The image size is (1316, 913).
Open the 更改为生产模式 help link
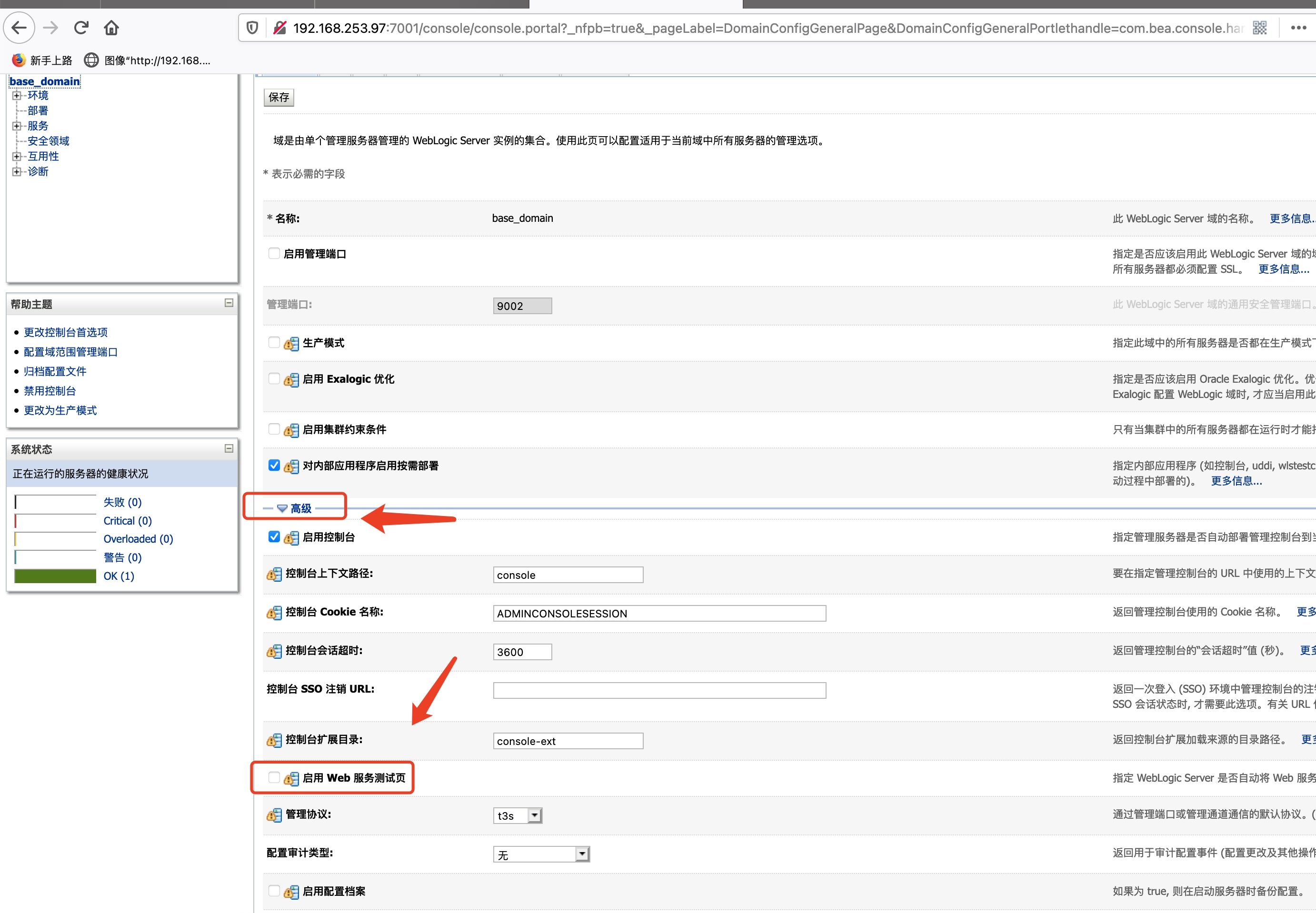click(60, 410)
